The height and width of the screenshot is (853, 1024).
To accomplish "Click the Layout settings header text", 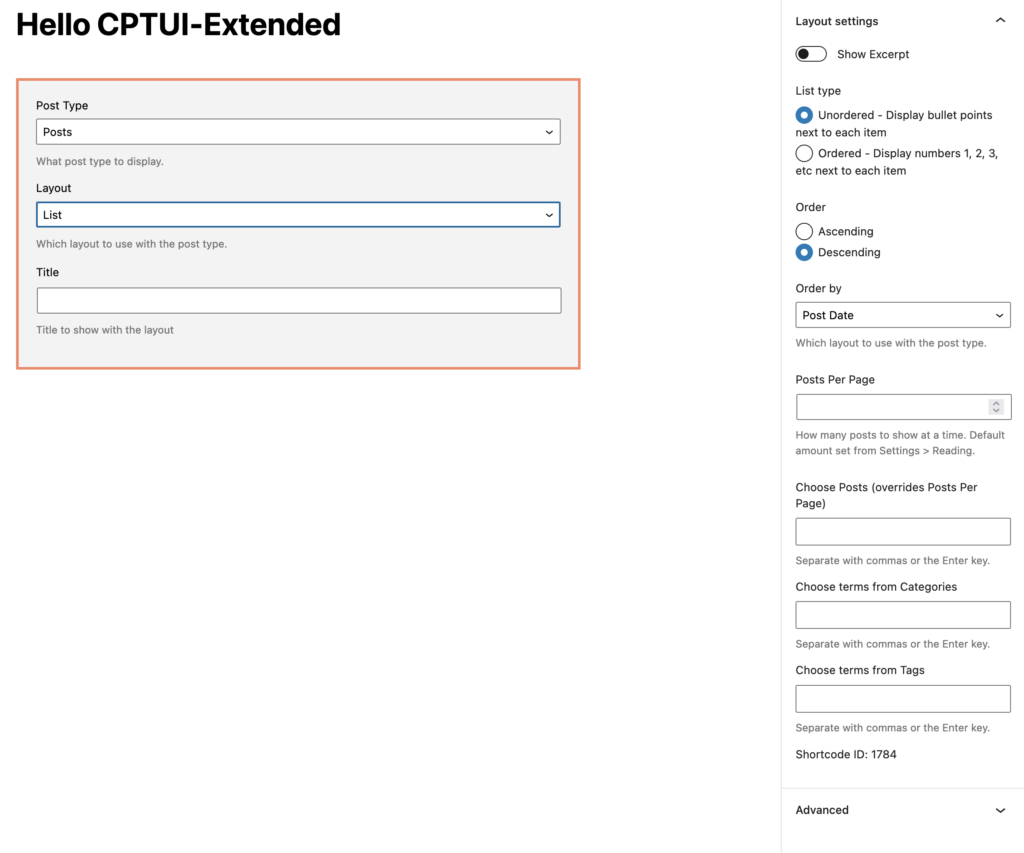I will point(836,20).
